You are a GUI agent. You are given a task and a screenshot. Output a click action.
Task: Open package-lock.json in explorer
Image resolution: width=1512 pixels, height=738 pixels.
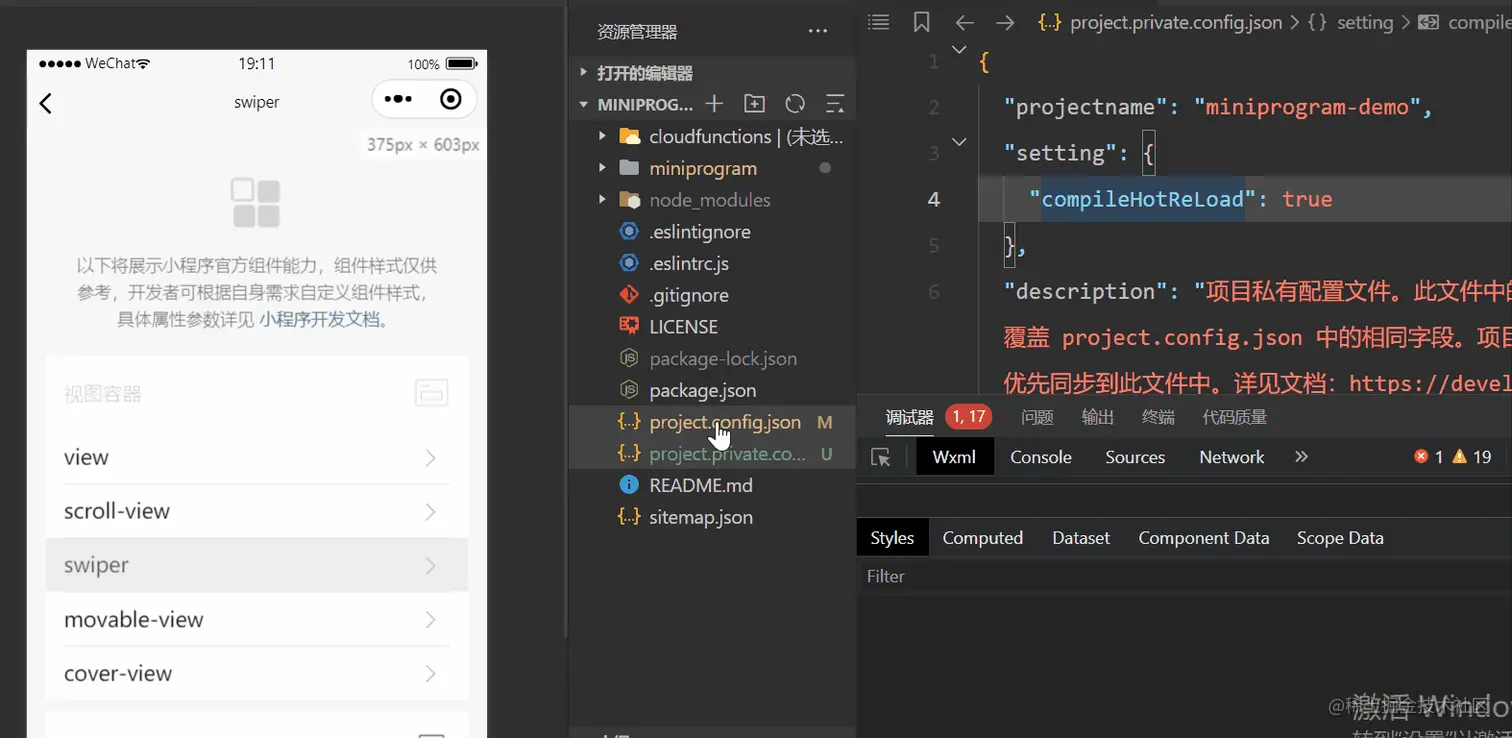712,359
